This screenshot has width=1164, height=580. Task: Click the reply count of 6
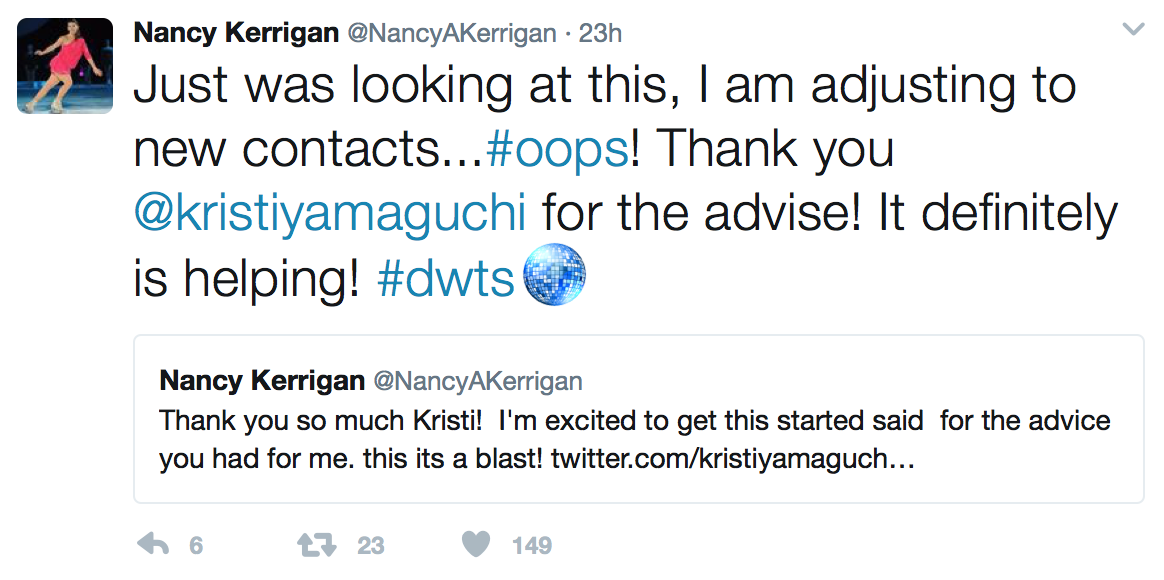[x=196, y=546]
